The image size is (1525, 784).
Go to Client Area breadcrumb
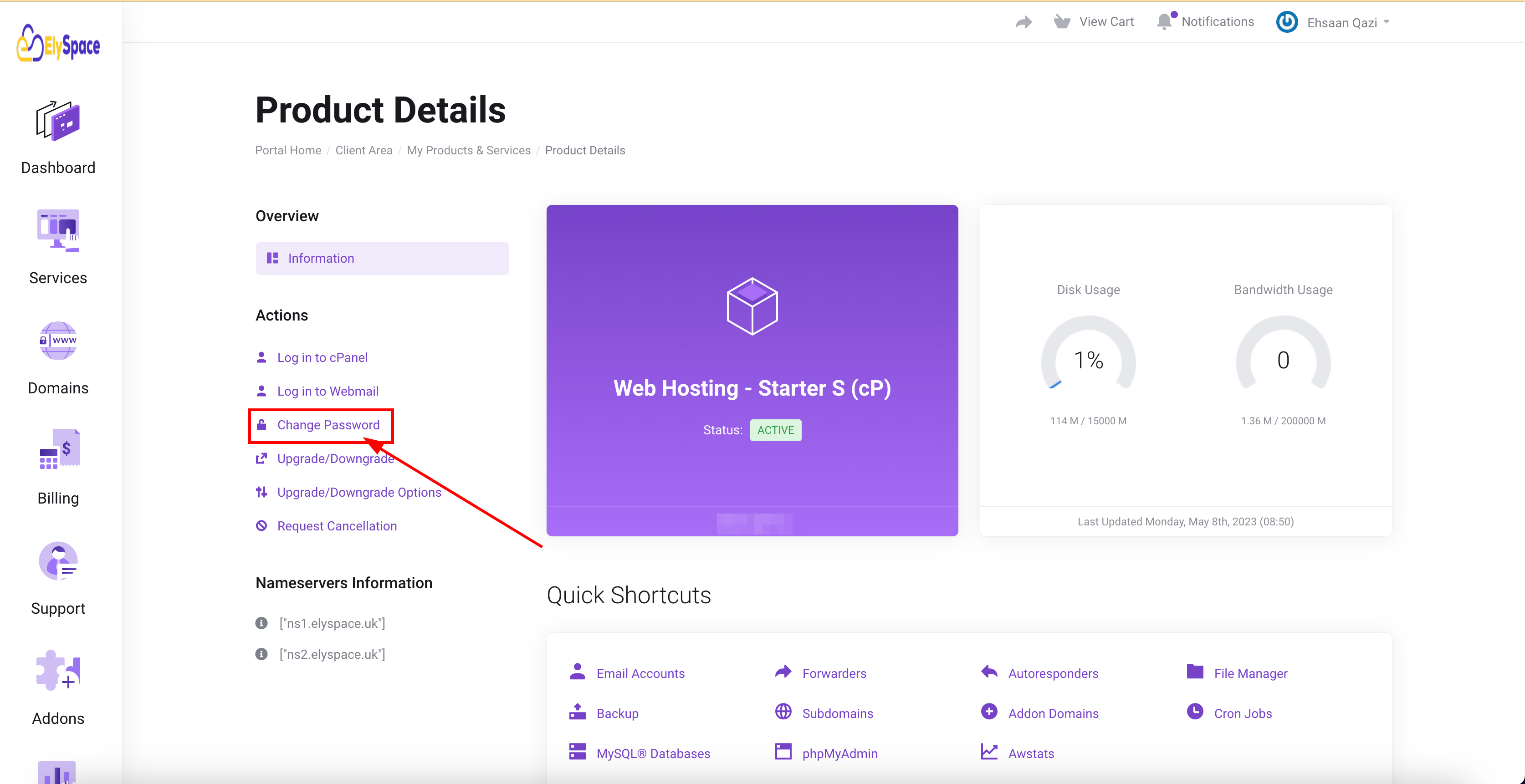(x=364, y=150)
